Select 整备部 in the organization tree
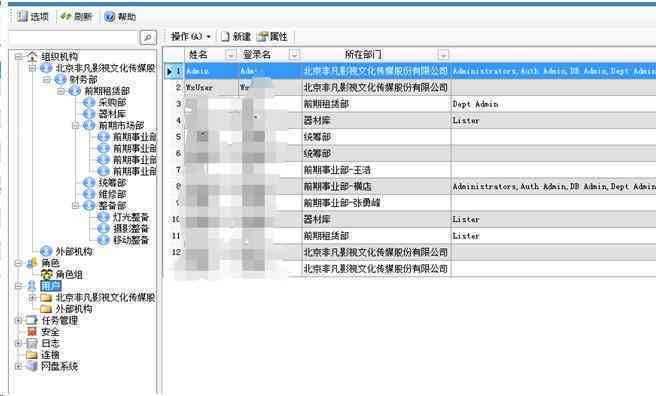The image size is (656, 396). tap(113, 206)
